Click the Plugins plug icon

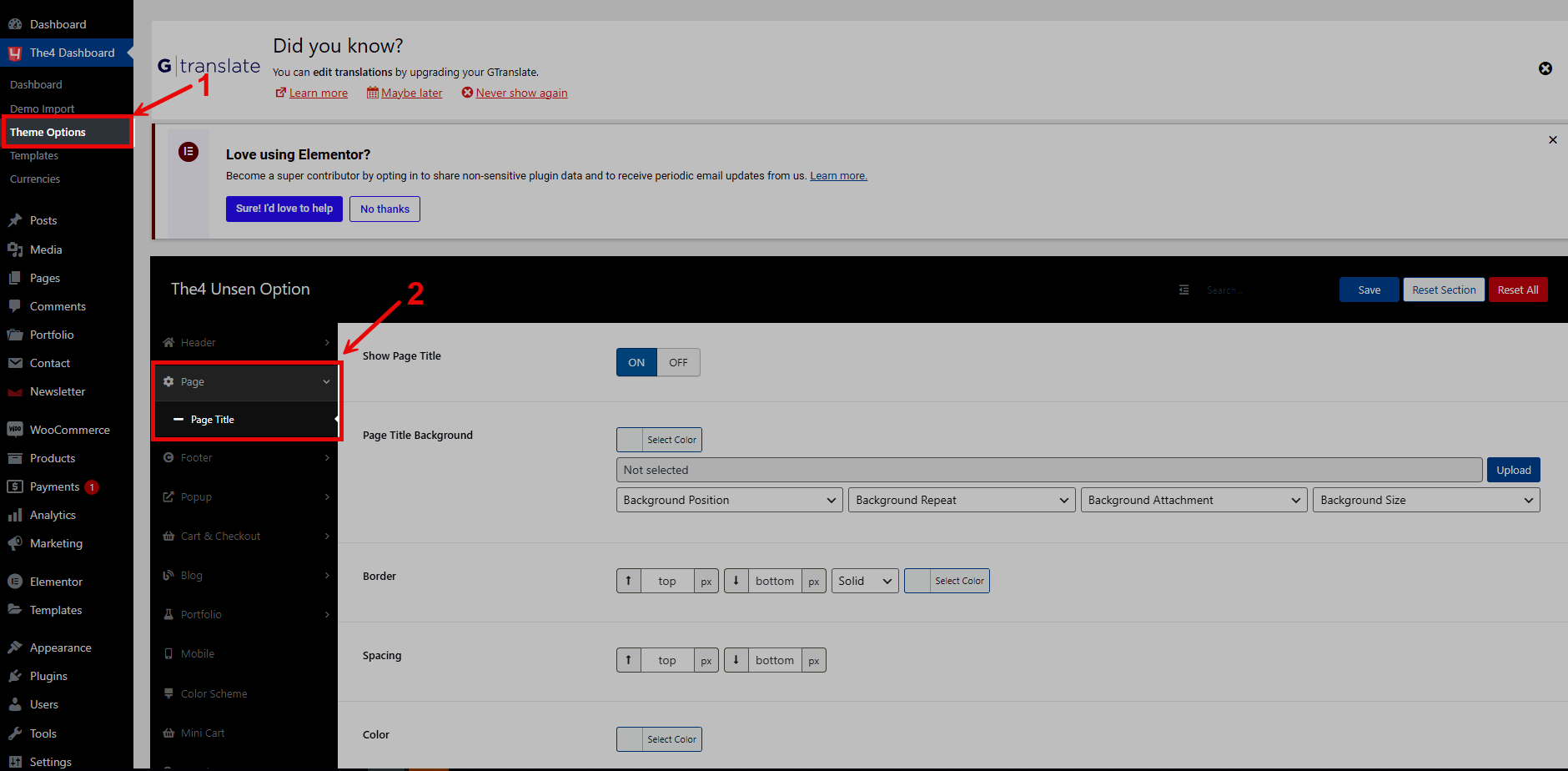[x=15, y=676]
